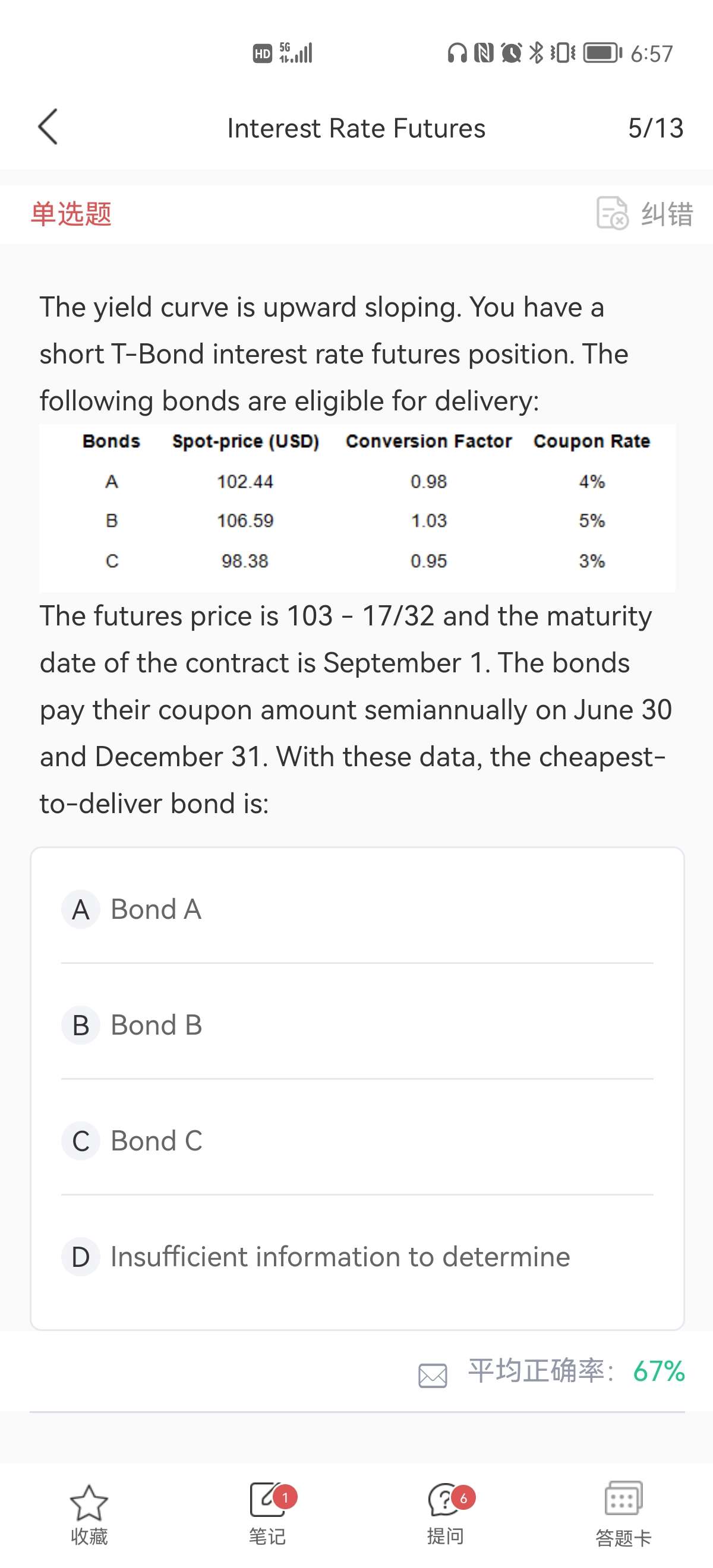Favorite question with star icon
This screenshot has width=713, height=1568.
tap(89, 1503)
